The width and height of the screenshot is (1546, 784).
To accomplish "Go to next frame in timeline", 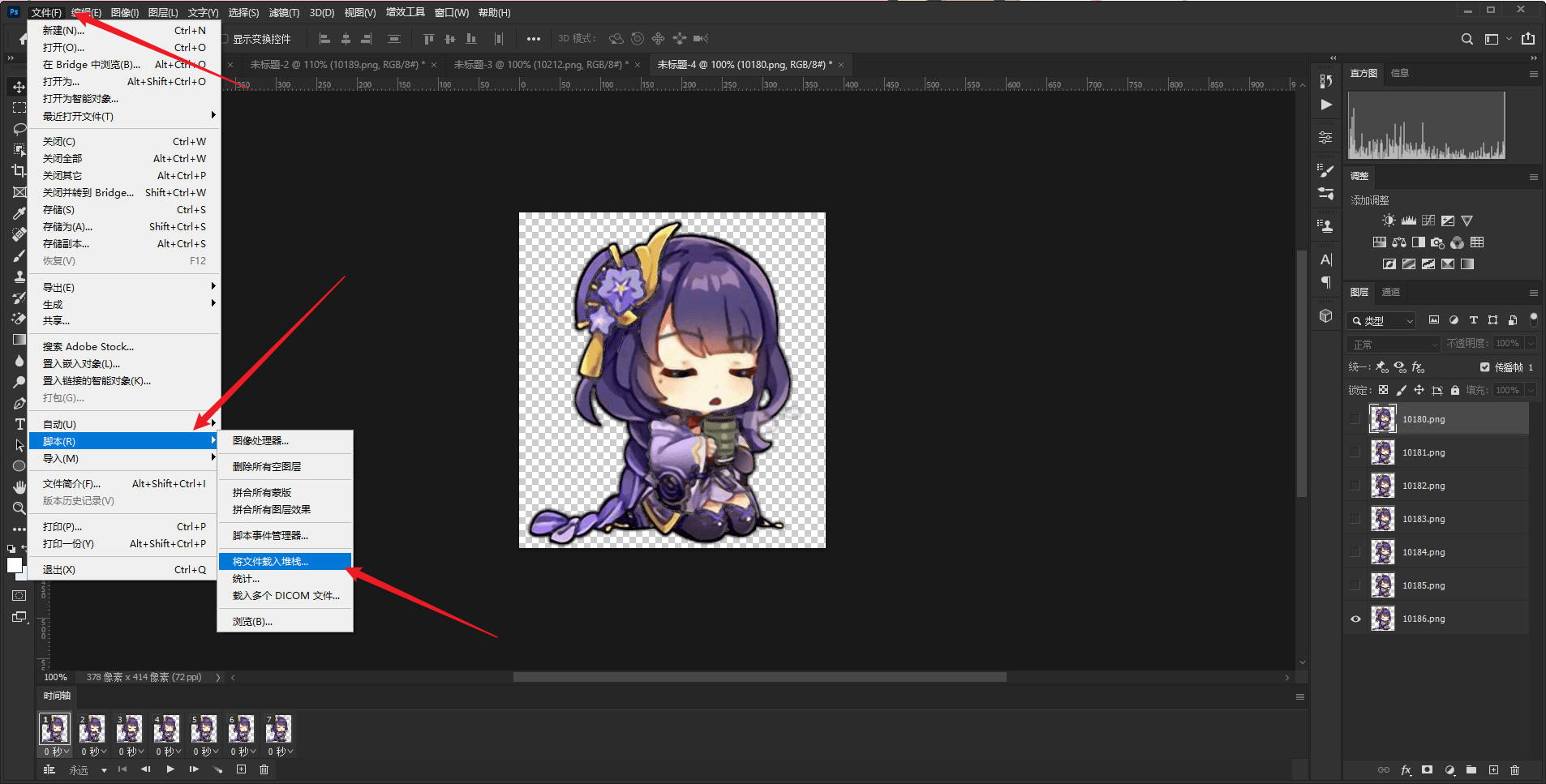I will 194,769.
